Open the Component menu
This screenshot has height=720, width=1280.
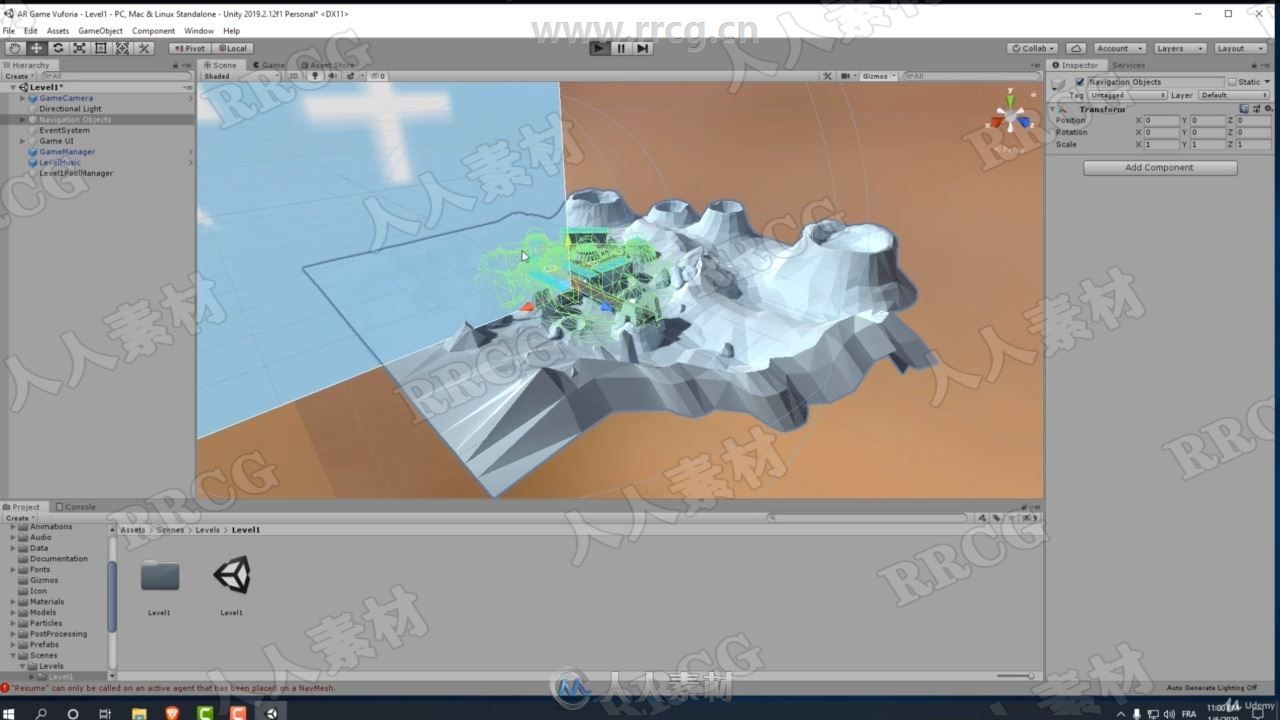click(x=153, y=31)
